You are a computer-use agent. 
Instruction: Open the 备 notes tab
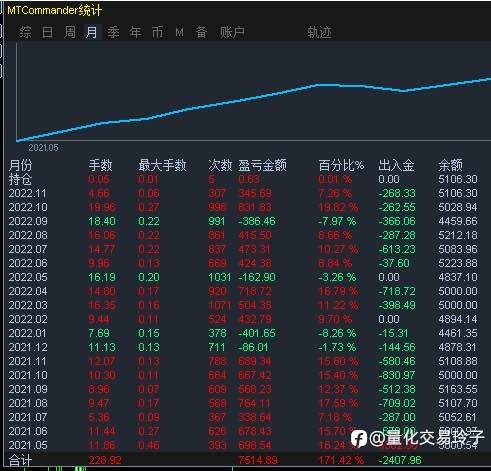pyautogui.click(x=201, y=32)
